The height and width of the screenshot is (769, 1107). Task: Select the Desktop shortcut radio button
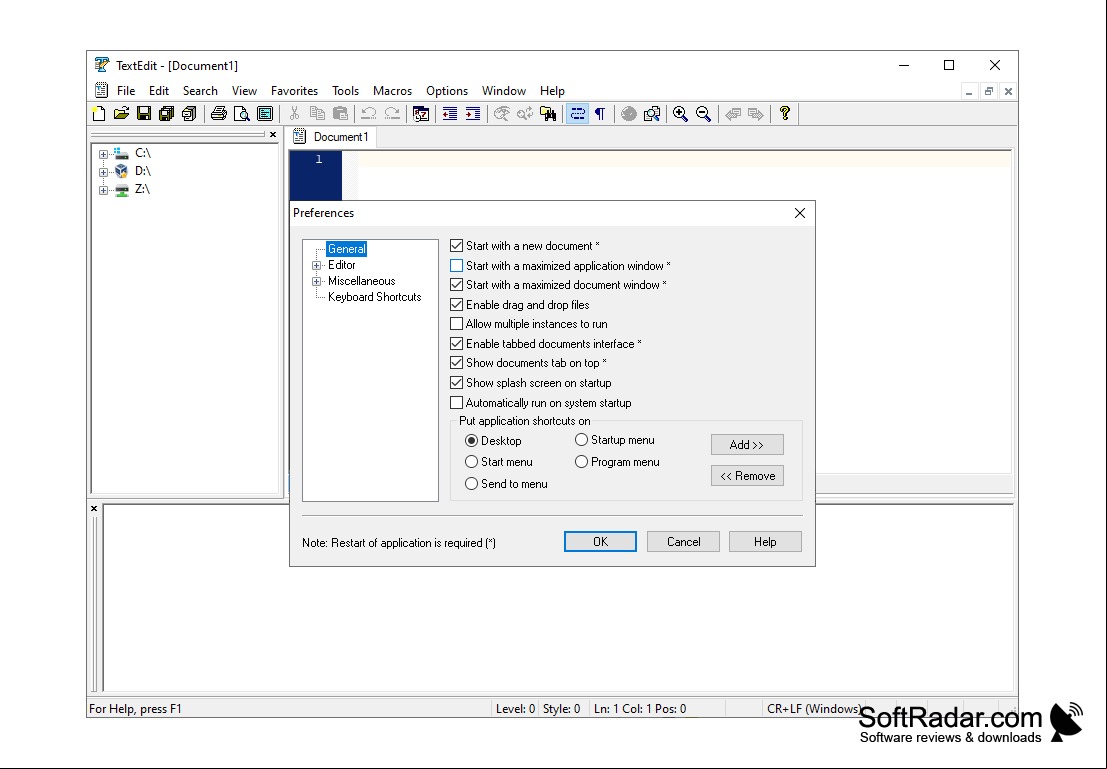(x=472, y=441)
